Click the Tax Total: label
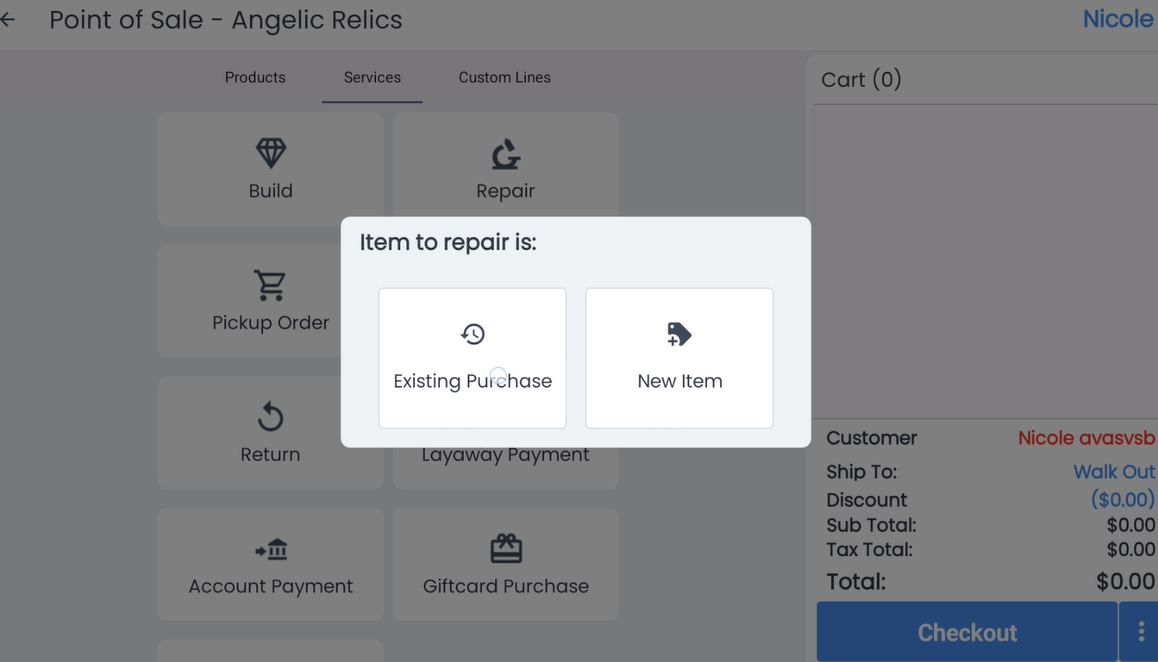The width and height of the screenshot is (1158, 662). click(869, 550)
